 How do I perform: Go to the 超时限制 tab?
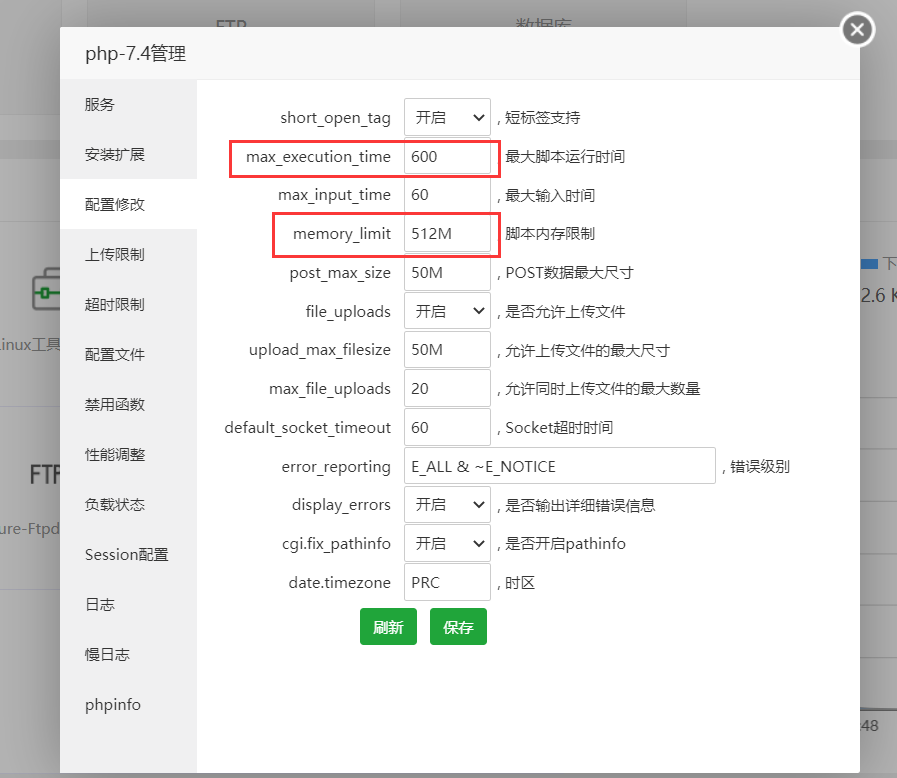point(115,305)
